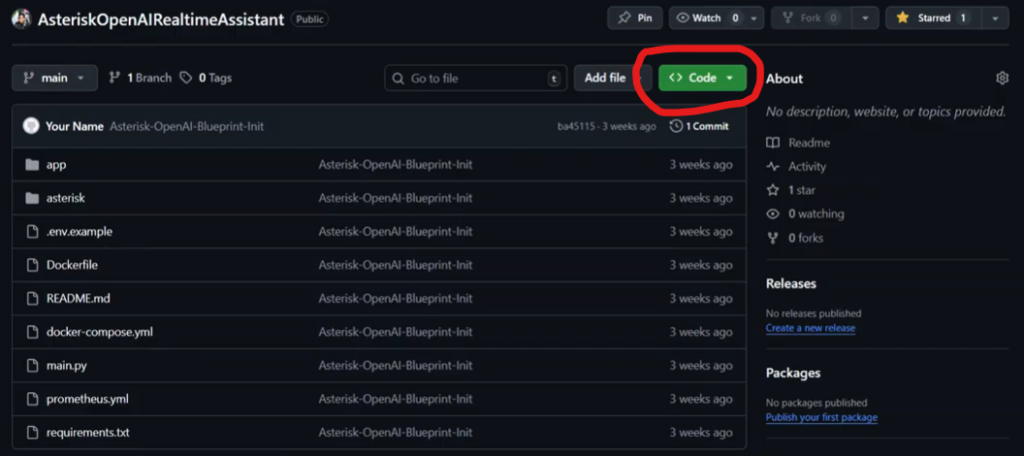Expand the star lists dropdown arrow

pyautogui.click(x=994, y=18)
